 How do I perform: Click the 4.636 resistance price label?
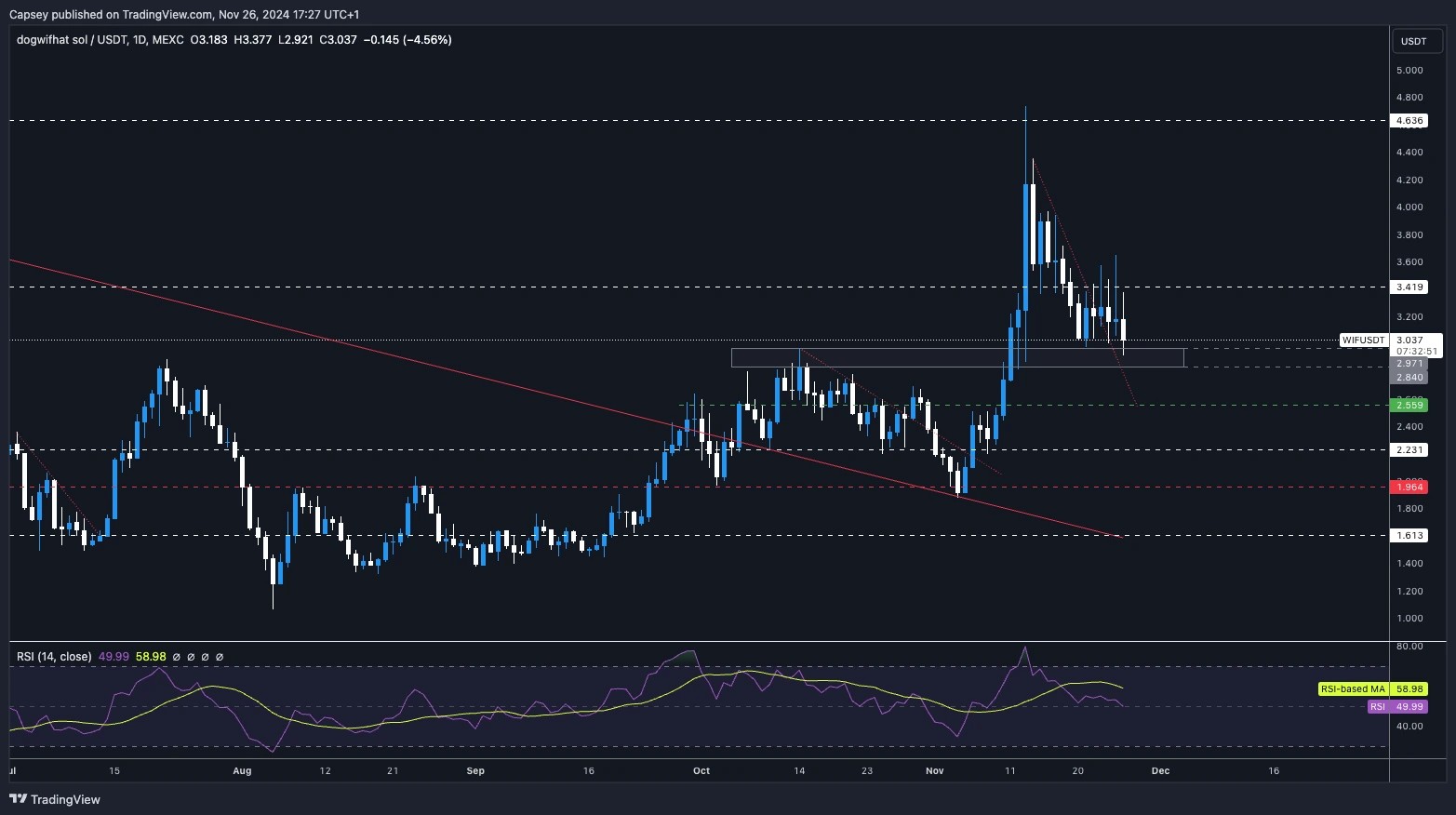1408,120
